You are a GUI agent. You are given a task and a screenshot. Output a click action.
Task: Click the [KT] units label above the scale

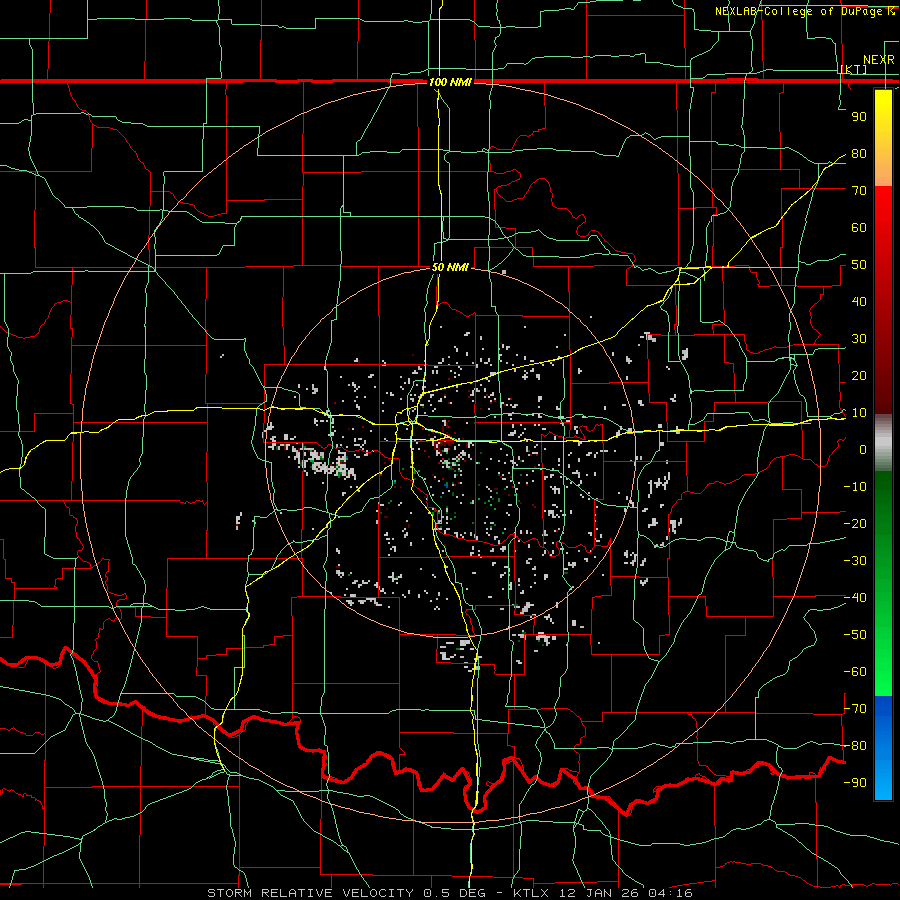854,69
